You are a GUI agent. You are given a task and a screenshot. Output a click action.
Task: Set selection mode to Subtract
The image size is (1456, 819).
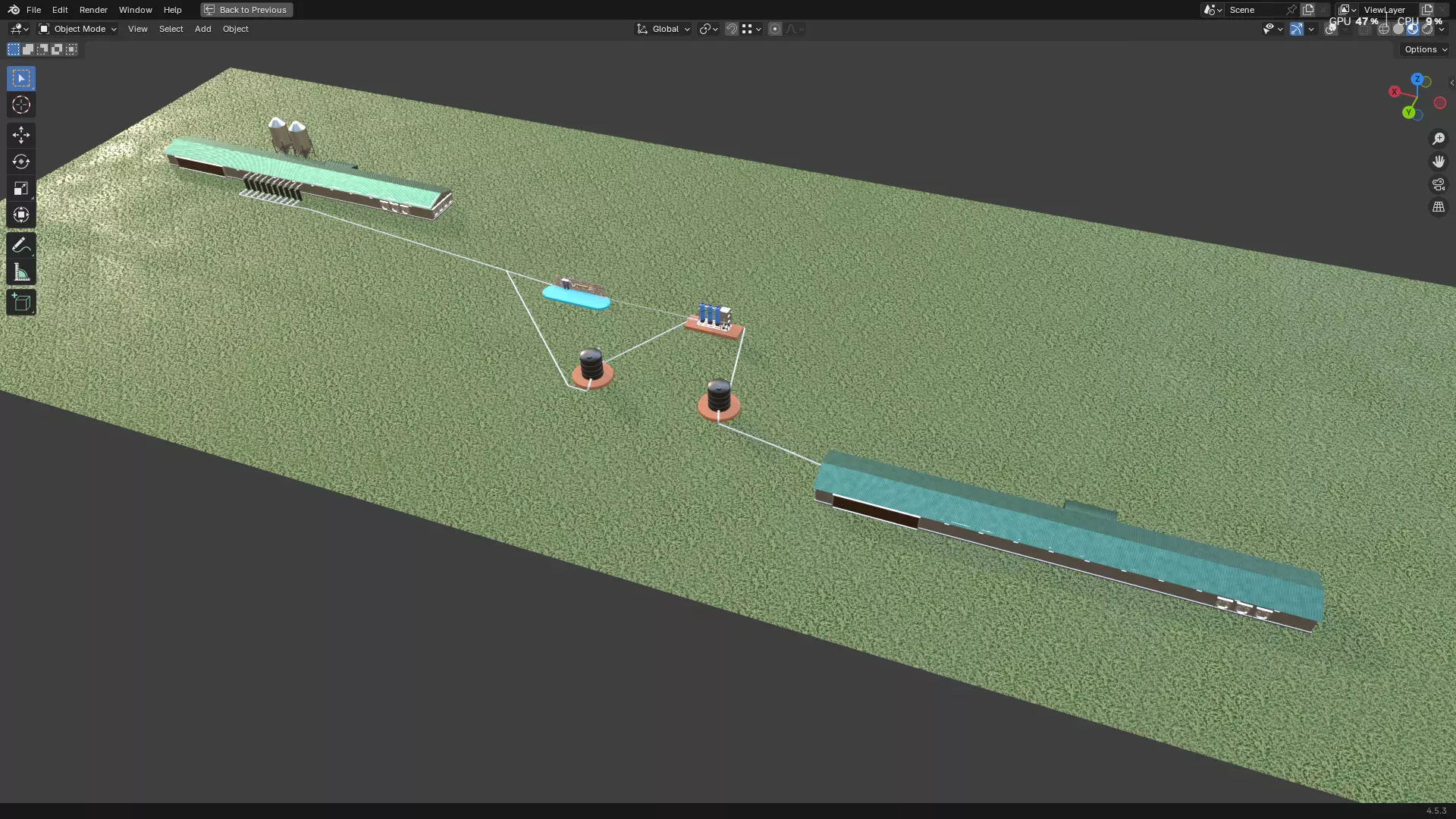click(x=42, y=49)
